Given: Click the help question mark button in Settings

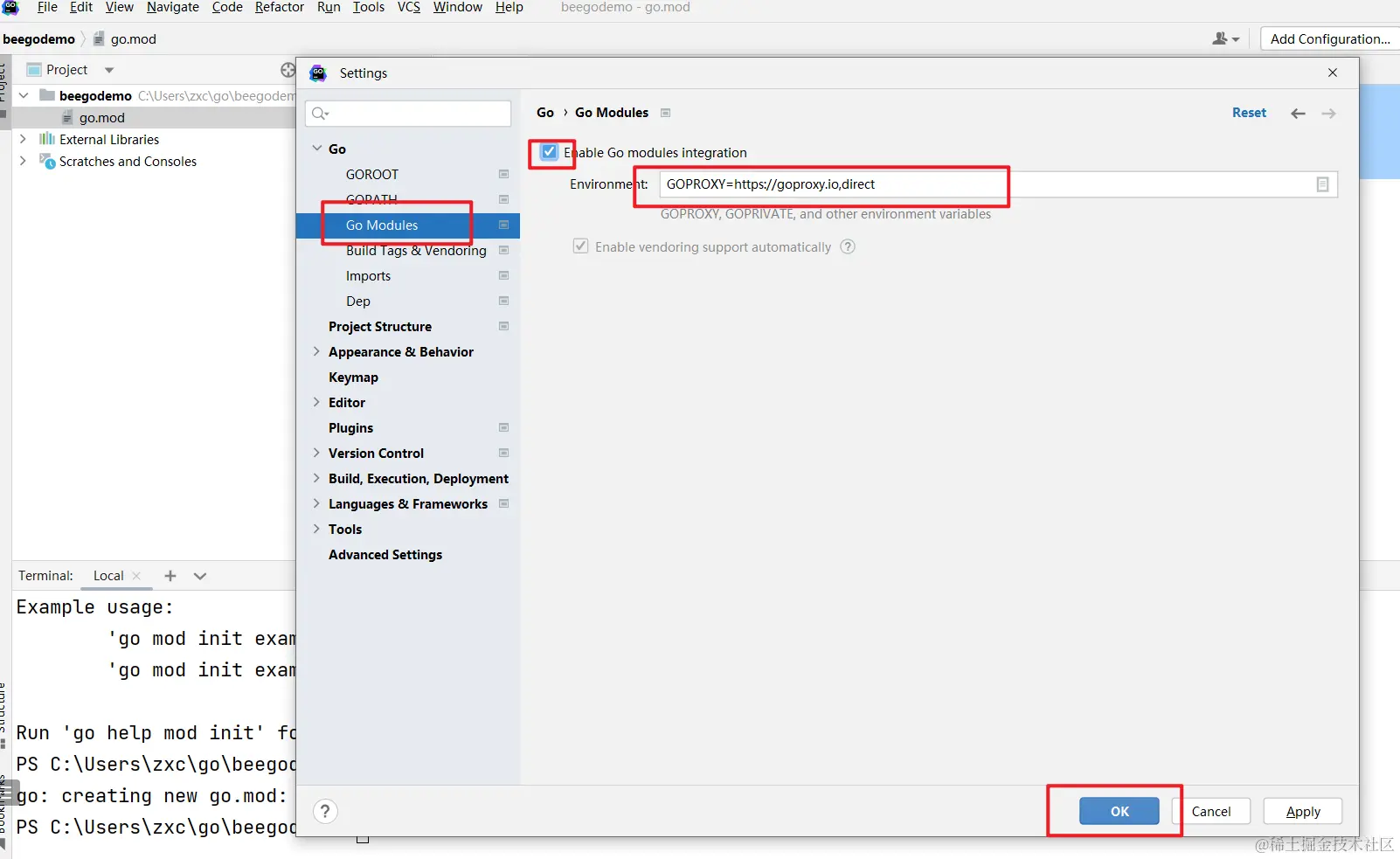Looking at the screenshot, I should (325, 811).
